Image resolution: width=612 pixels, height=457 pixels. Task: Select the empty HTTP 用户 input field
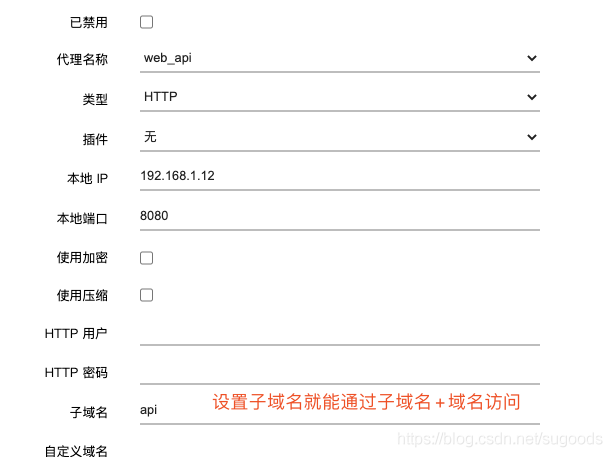(x=340, y=332)
